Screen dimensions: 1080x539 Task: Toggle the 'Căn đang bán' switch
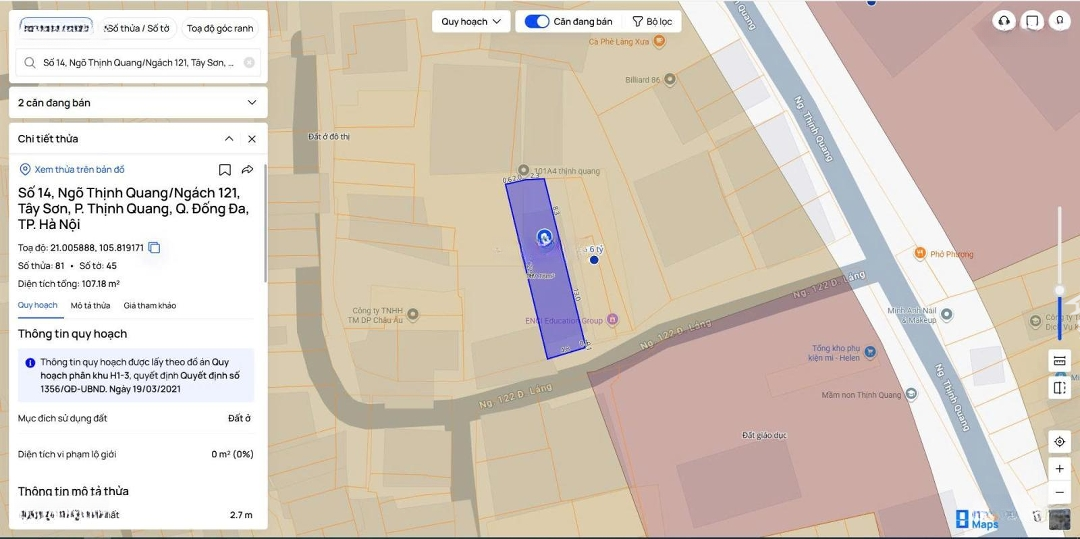click(x=537, y=21)
